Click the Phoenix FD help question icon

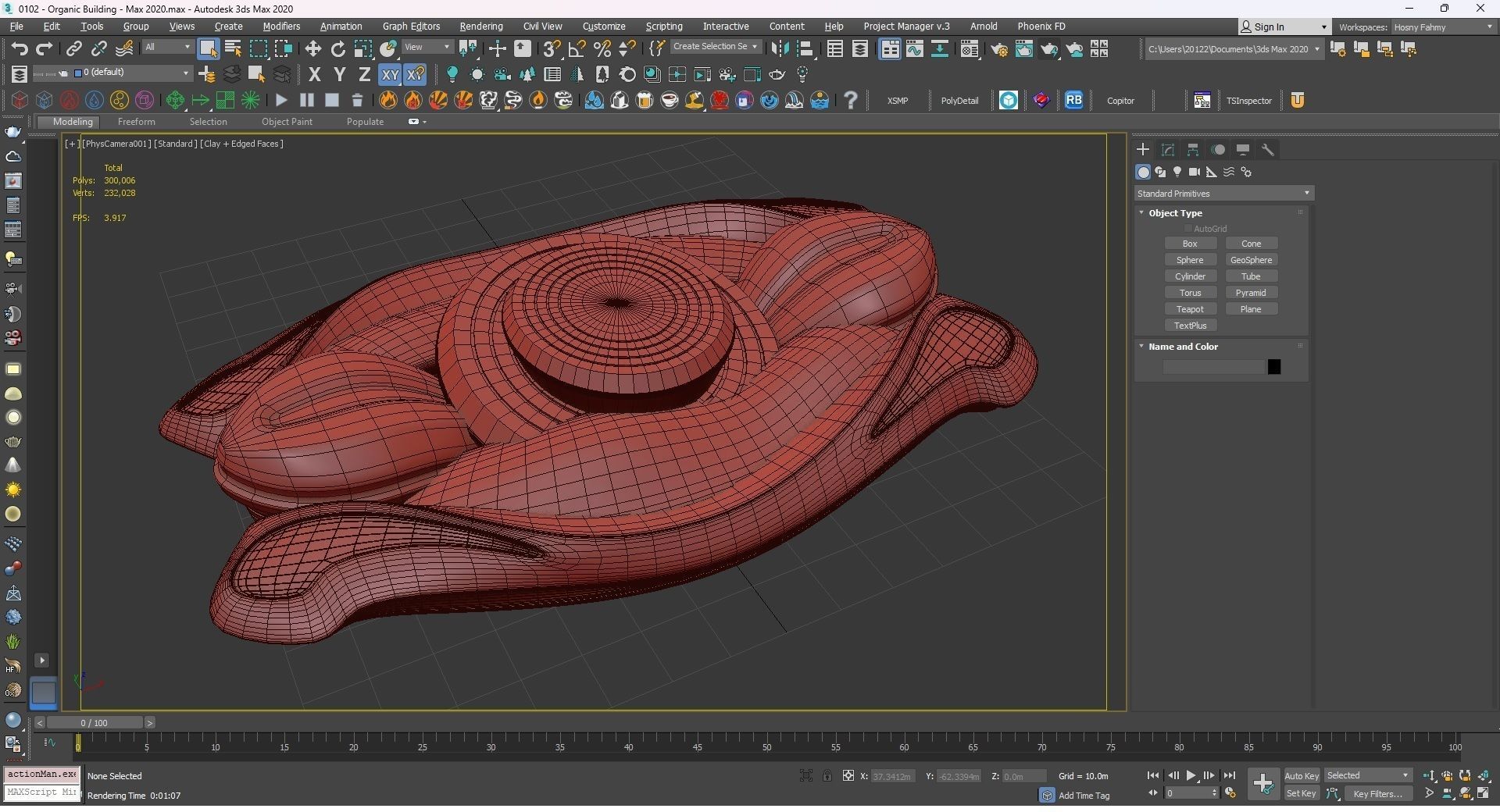coord(851,100)
